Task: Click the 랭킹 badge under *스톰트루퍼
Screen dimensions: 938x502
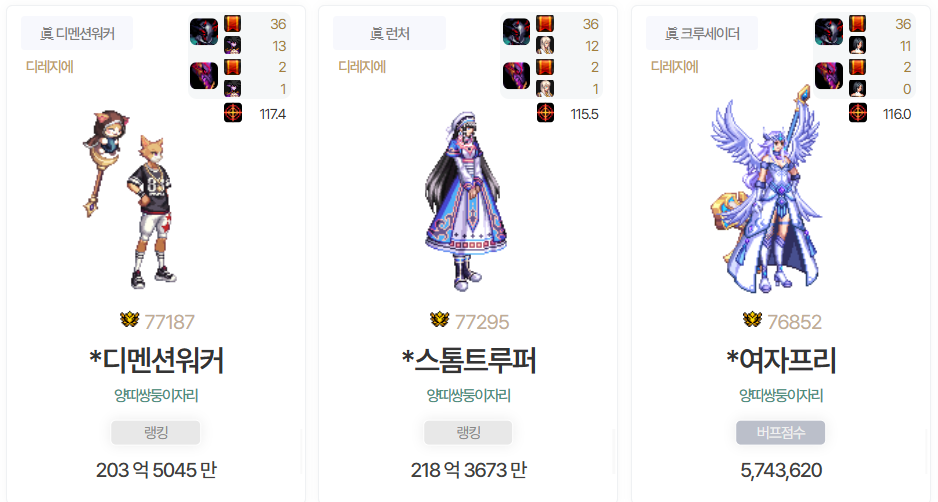Action: pos(468,433)
